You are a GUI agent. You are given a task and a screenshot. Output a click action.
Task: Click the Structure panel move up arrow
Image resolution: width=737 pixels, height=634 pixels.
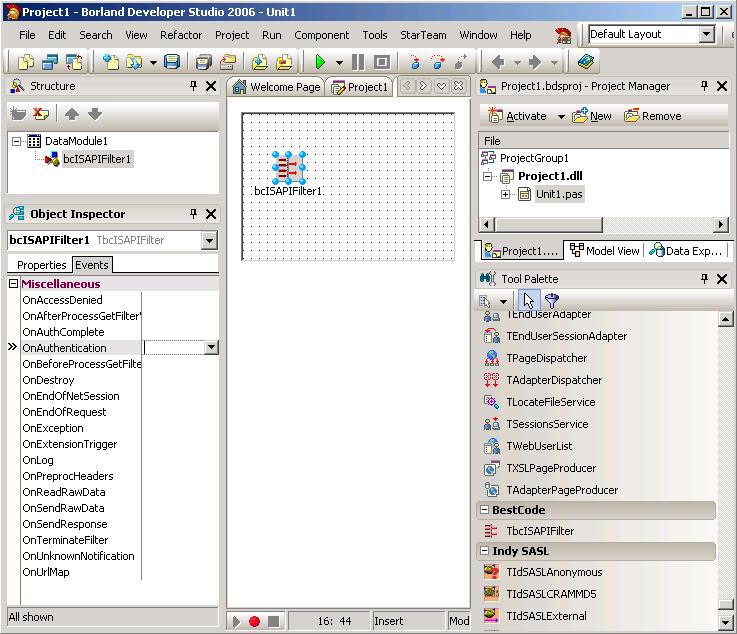pos(72,114)
